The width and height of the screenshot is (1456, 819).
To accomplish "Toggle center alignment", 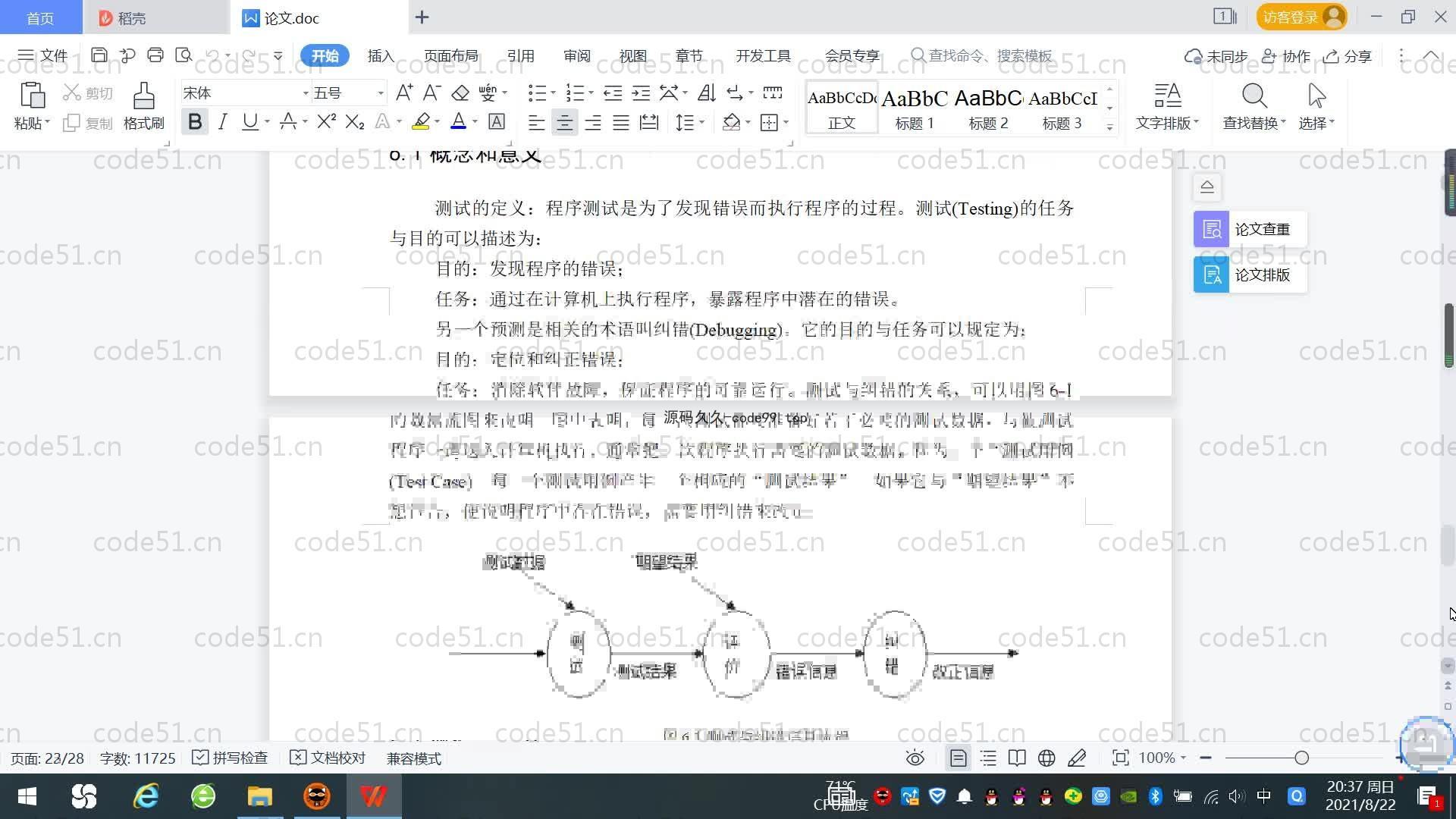I will [x=564, y=122].
